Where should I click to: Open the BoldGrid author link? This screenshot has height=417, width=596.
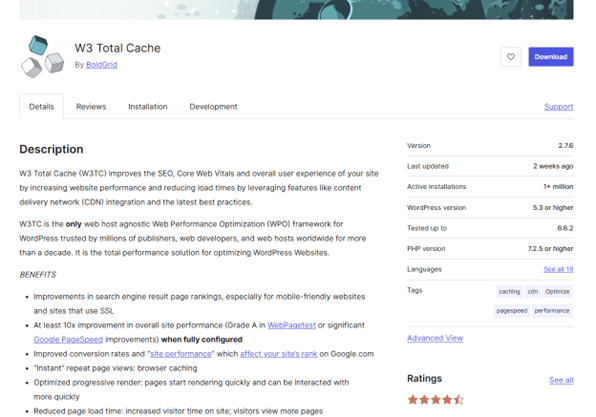[x=101, y=65]
